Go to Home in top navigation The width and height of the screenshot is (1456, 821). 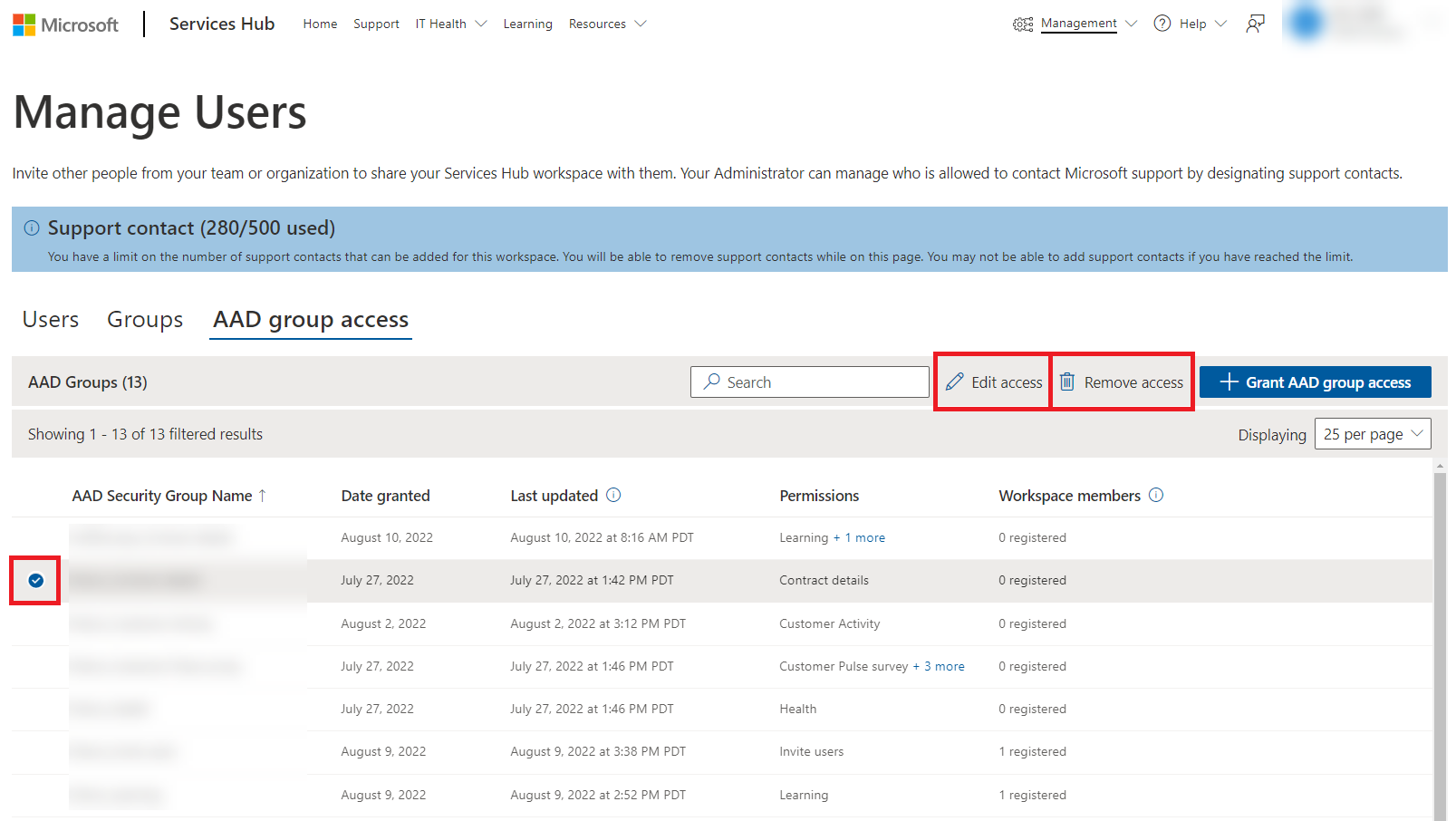click(x=320, y=24)
